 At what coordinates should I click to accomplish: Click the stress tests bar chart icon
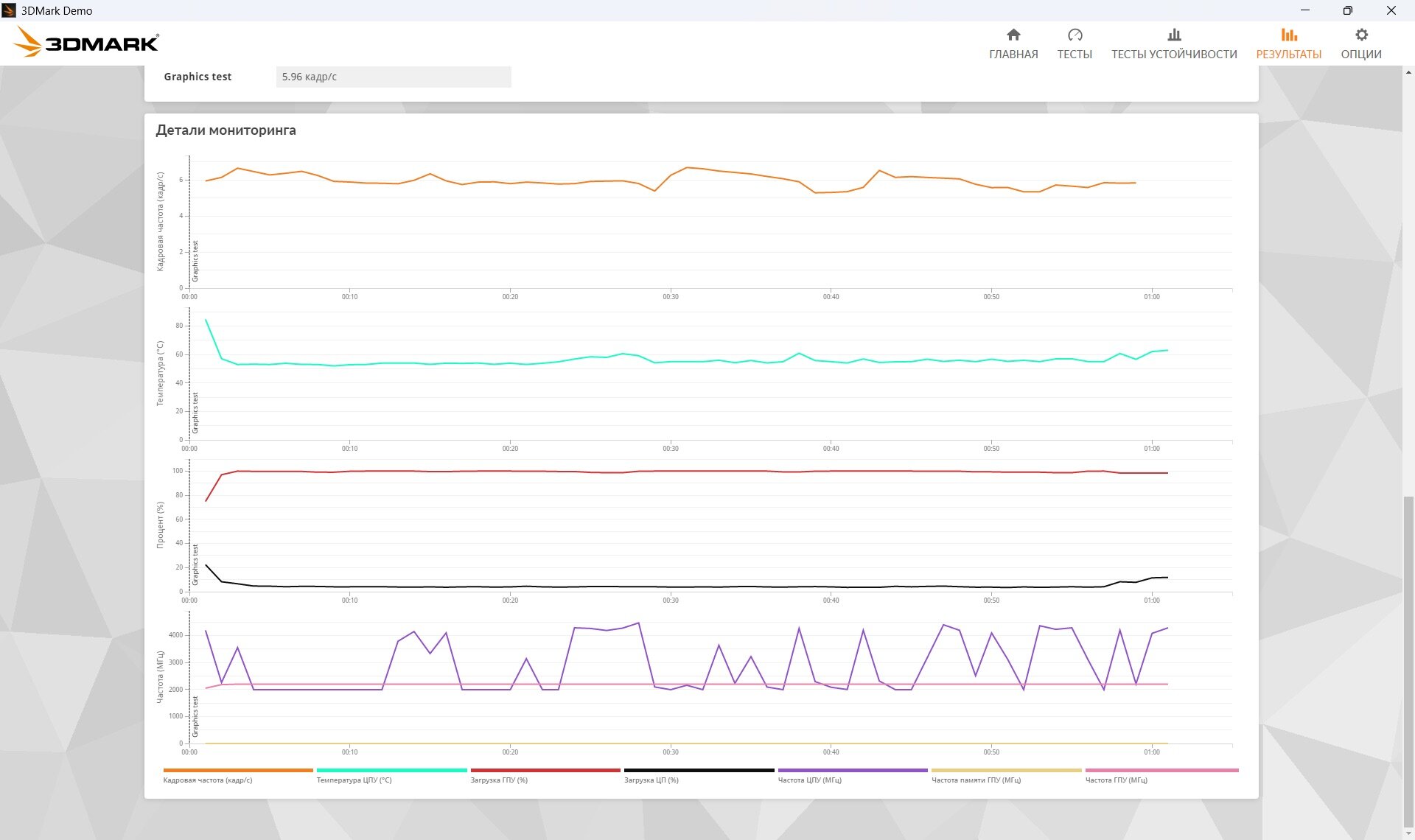[1174, 35]
